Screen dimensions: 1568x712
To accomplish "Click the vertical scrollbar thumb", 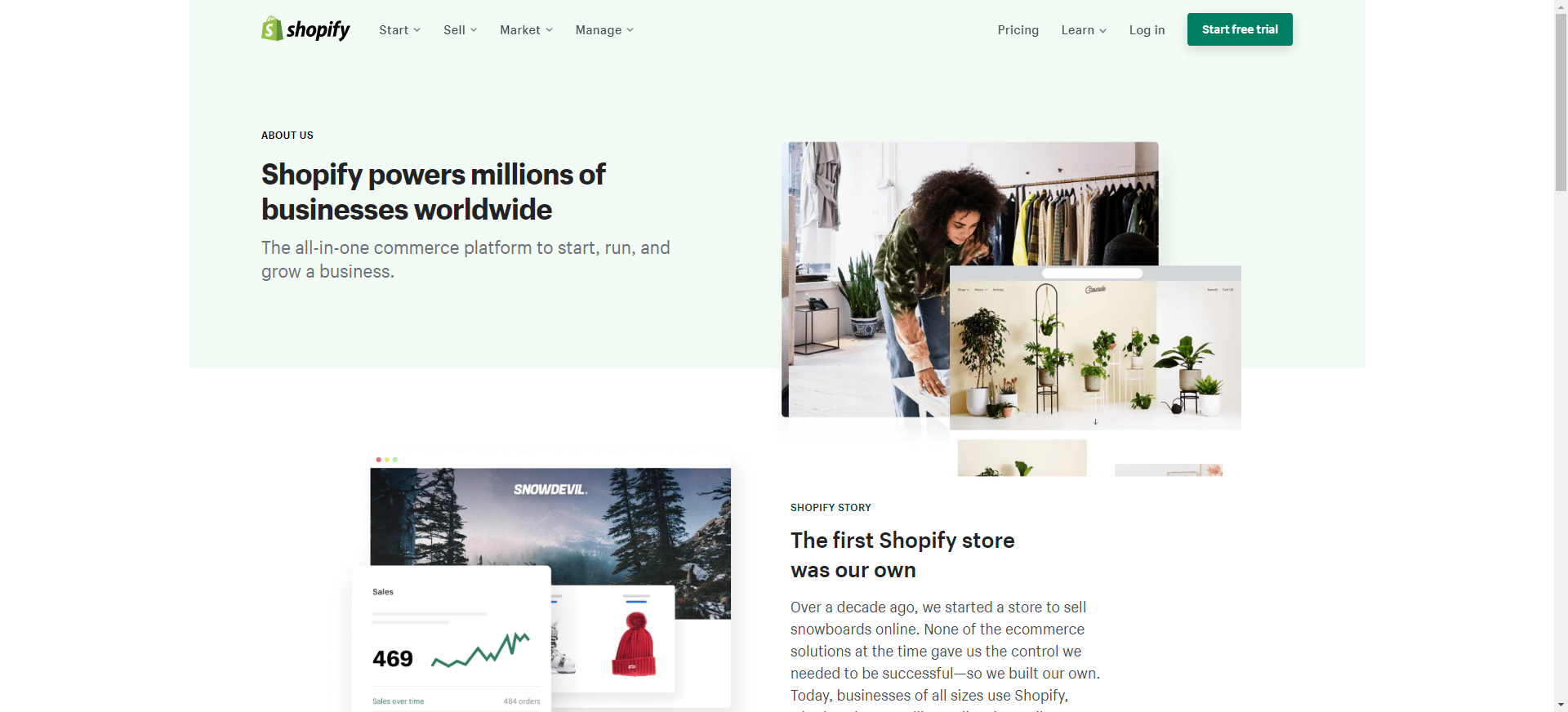I will click(x=1561, y=102).
